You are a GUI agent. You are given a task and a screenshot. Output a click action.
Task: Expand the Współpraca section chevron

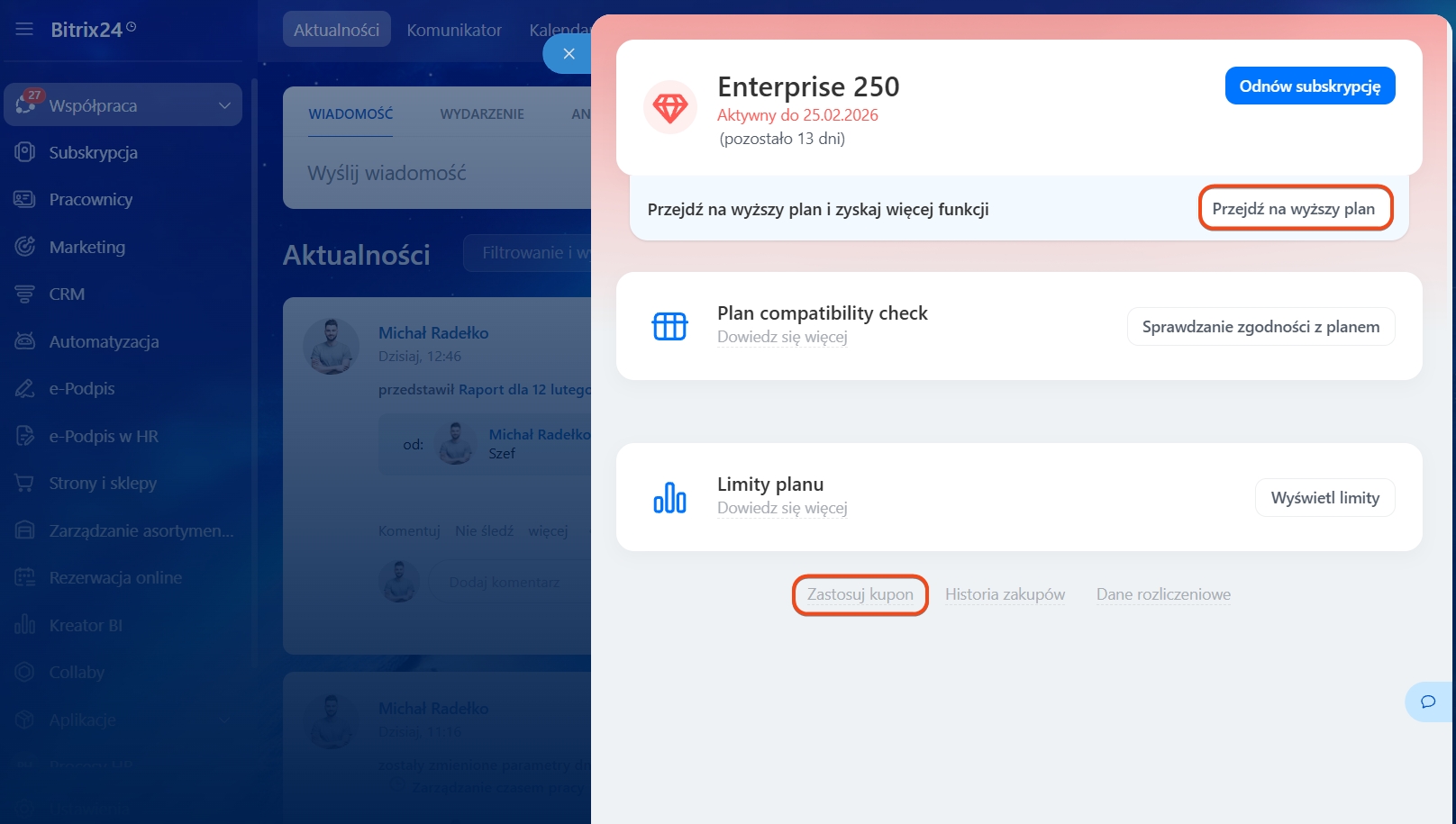(224, 105)
